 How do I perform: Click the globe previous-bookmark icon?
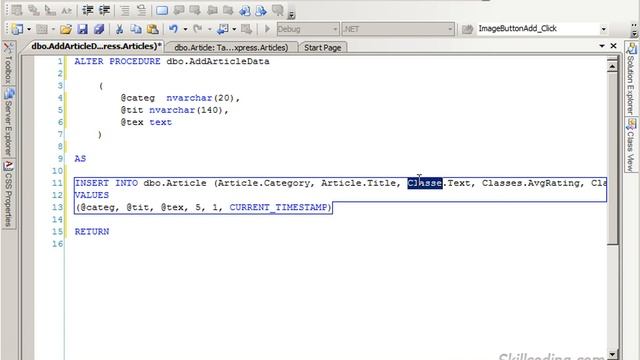[x=245, y=10]
